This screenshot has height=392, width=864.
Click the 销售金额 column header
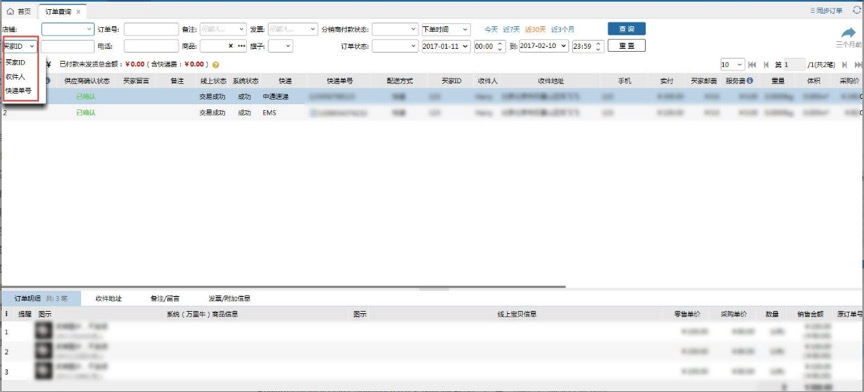point(809,314)
